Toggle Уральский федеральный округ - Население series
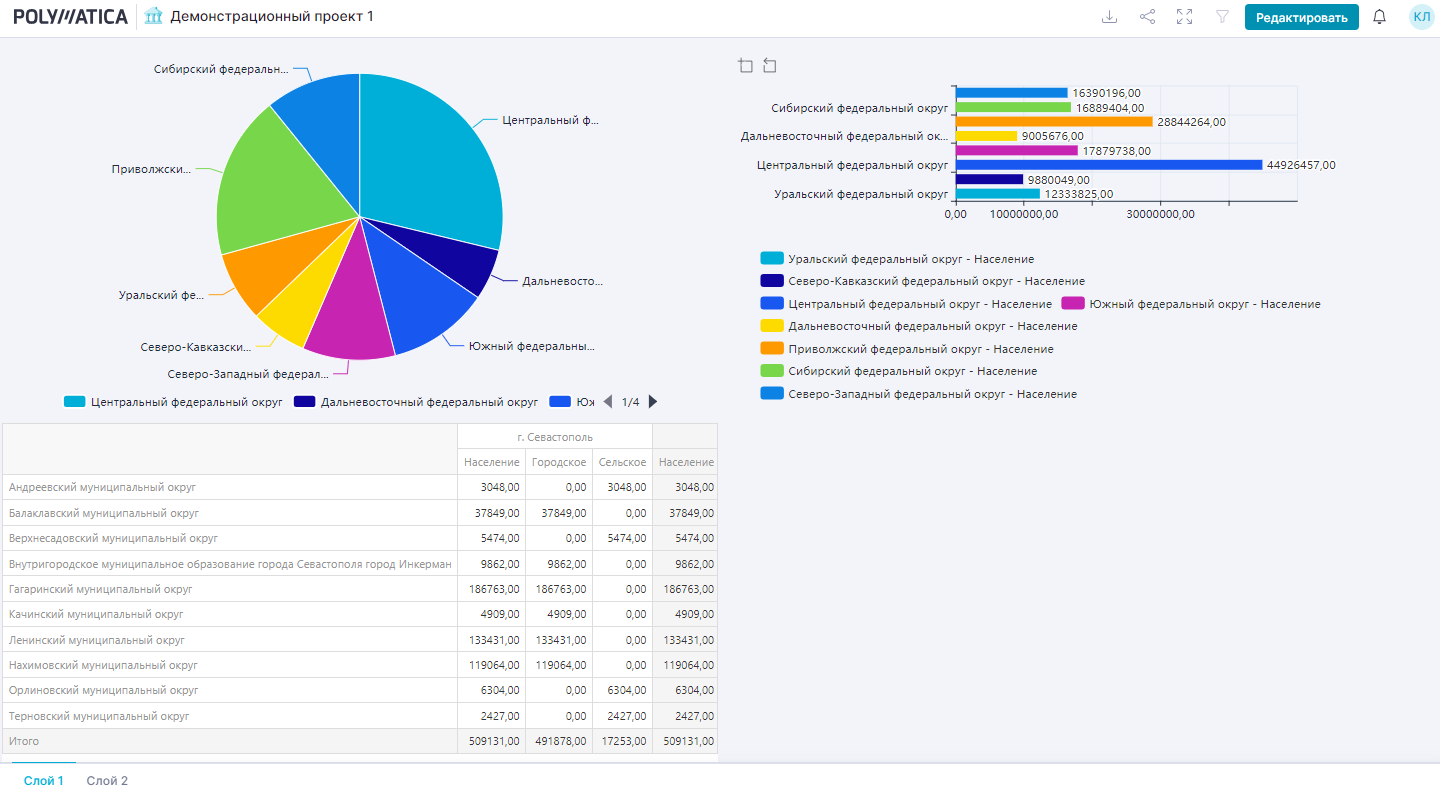Image resolution: width=1440 pixels, height=787 pixels. point(897,259)
